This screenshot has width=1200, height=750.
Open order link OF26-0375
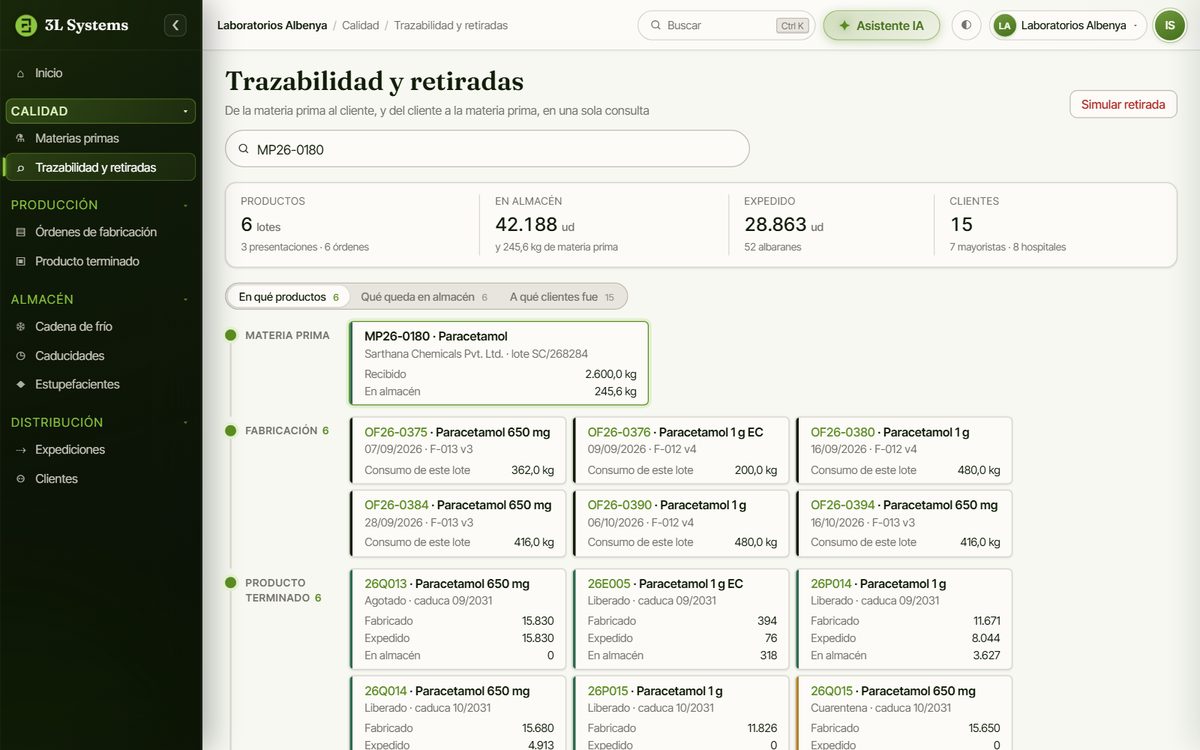(x=396, y=432)
